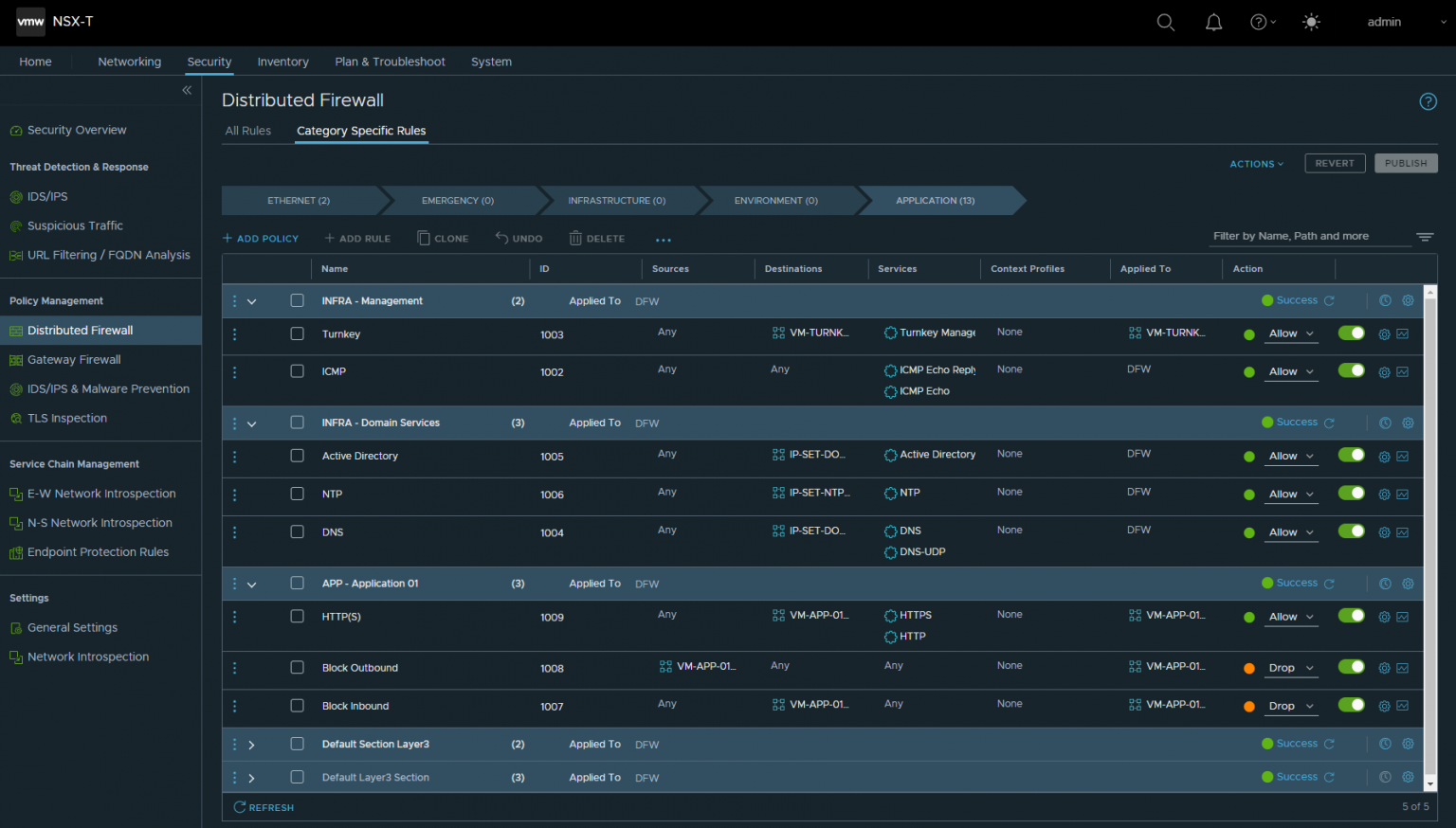Open the Networking menu
The height and width of the screenshot is (828, 1456).
pos(129,61)
